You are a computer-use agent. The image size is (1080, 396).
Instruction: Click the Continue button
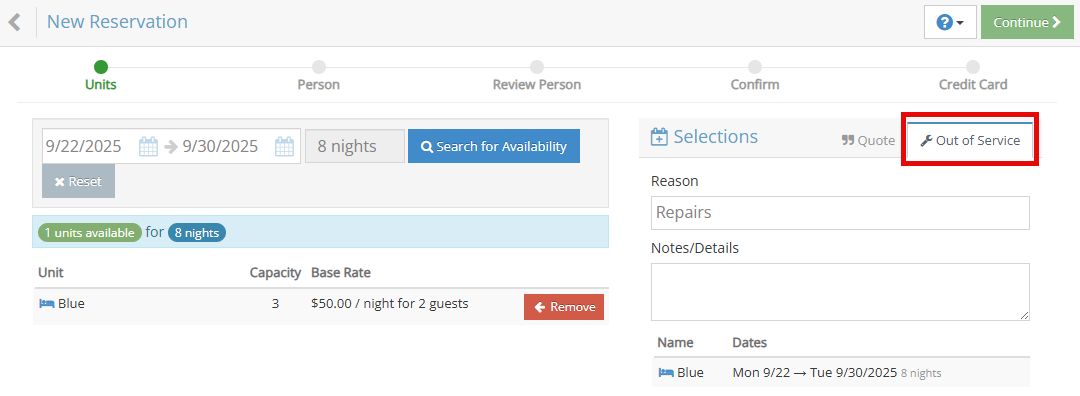click(x=1027, y=22)
